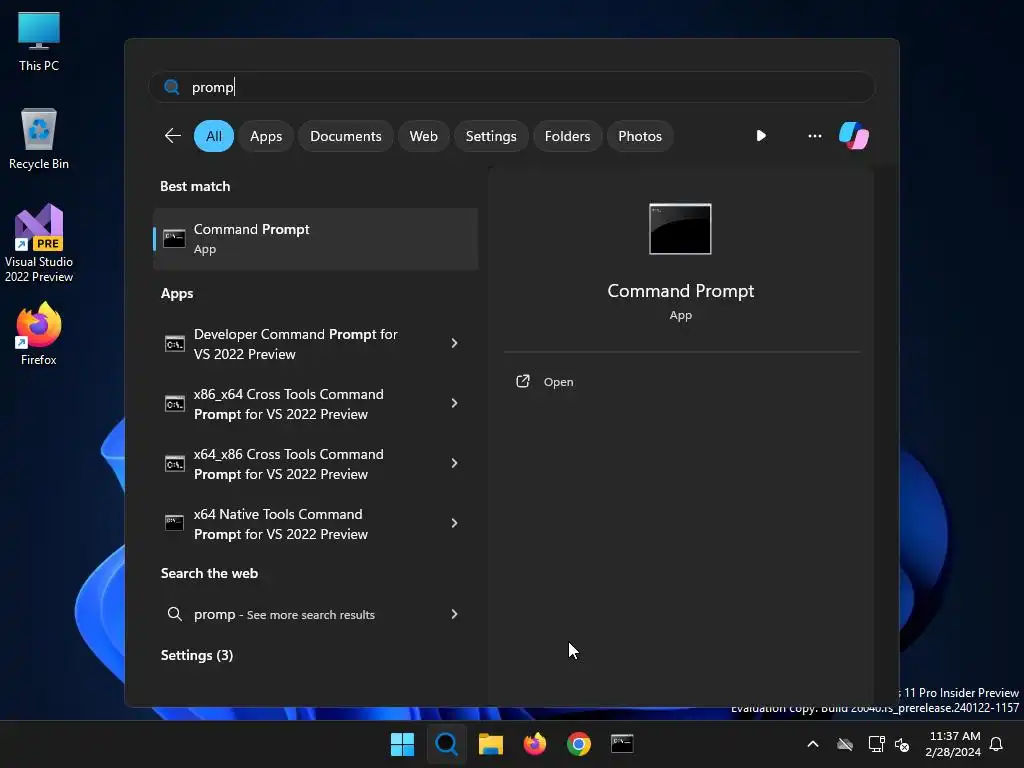Viewport: 1024px width, 768px height.
Task: Open Recycle Bin desktop icon
Action: tap(39, 139)
